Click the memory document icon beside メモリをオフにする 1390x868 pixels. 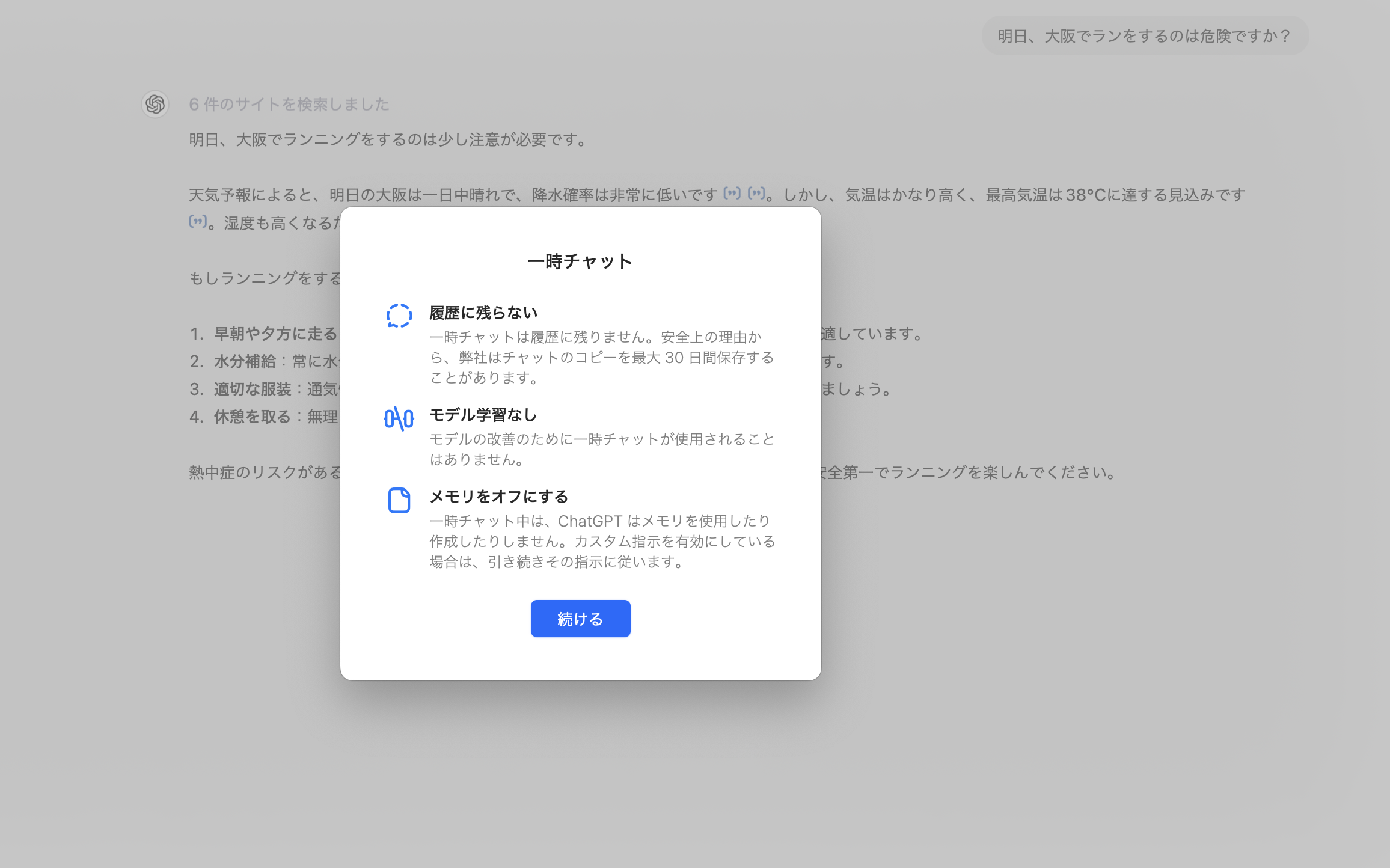(399, 500)
